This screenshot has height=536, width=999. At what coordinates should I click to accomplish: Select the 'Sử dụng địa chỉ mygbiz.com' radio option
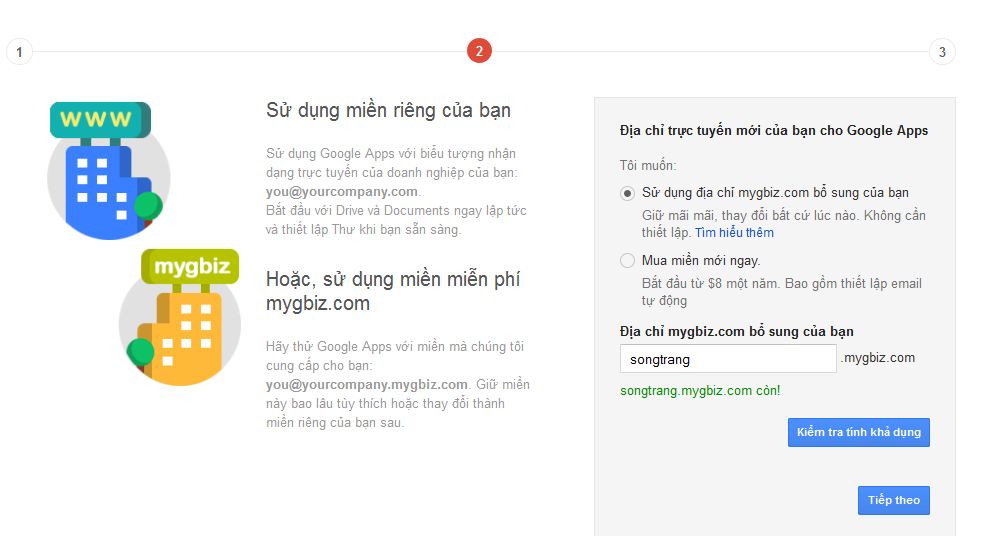click(x=627, y=193)
